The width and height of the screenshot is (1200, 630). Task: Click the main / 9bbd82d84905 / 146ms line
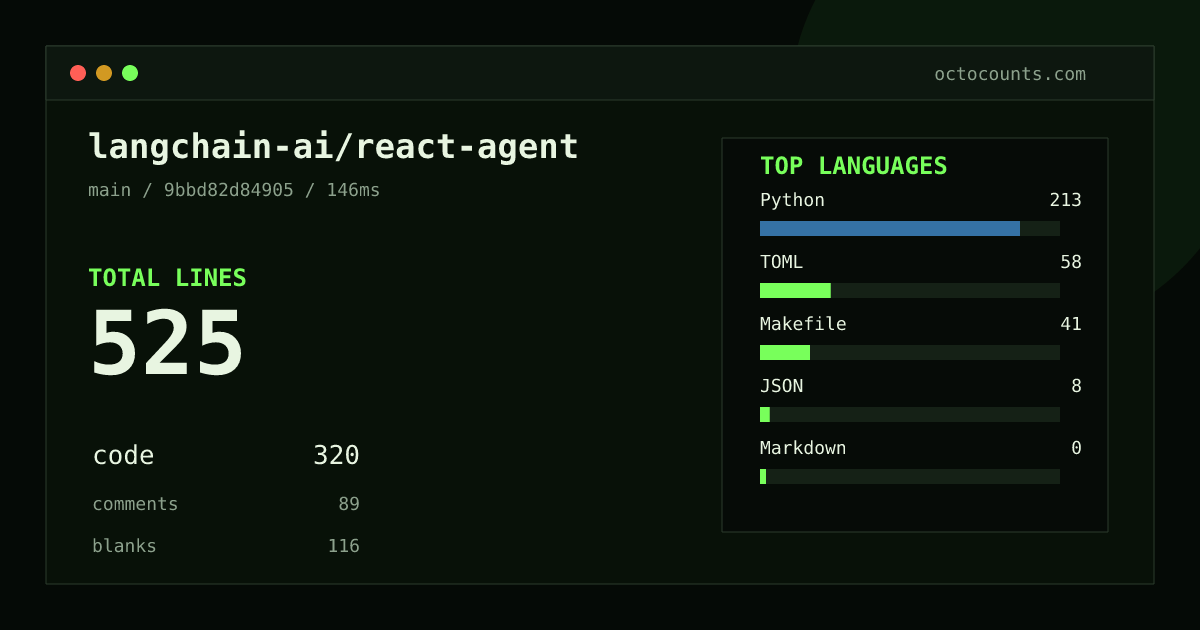pyautogui.click(x=234, y=190)
